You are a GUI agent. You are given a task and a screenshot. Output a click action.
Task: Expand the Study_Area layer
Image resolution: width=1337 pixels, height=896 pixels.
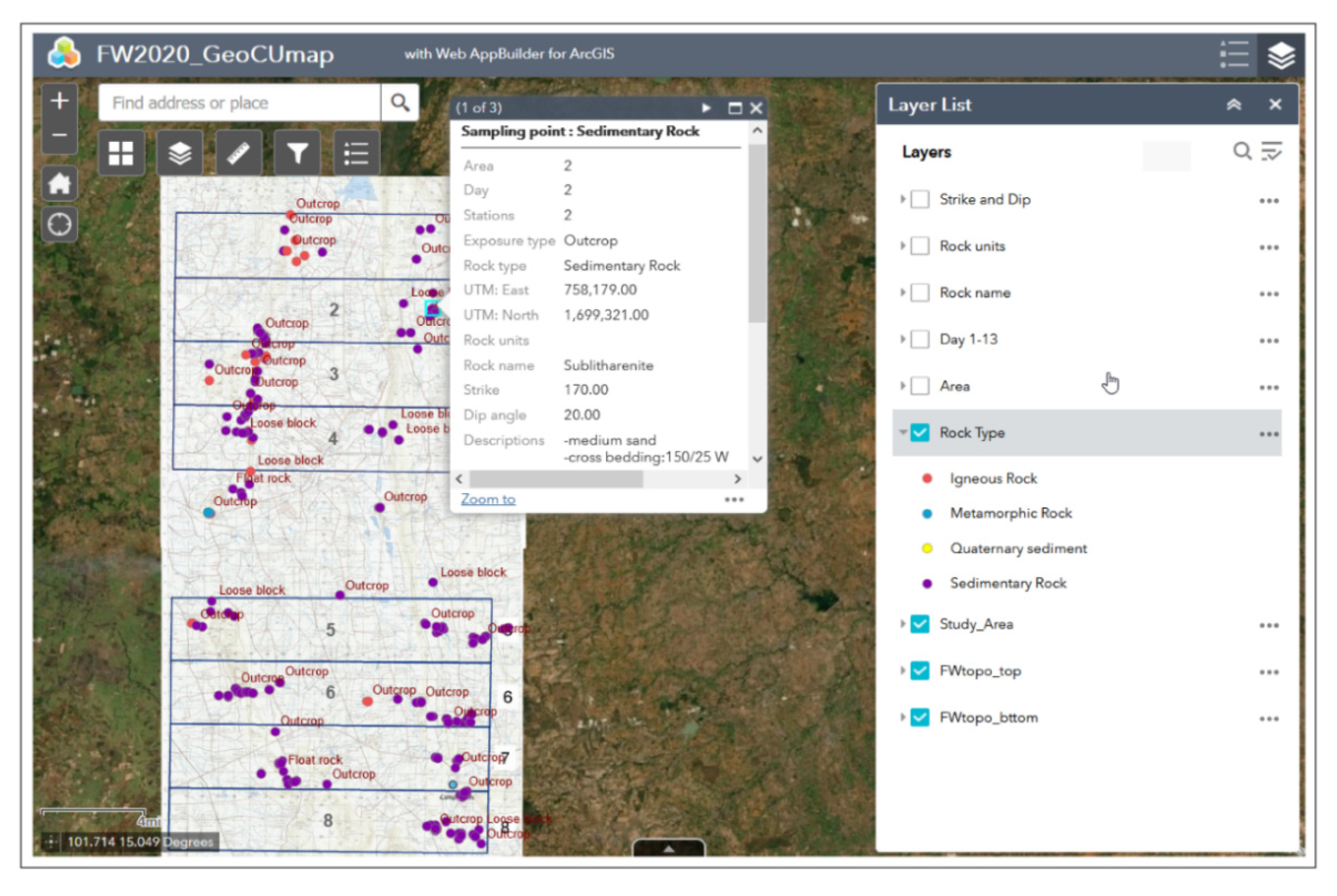(902, 623)
